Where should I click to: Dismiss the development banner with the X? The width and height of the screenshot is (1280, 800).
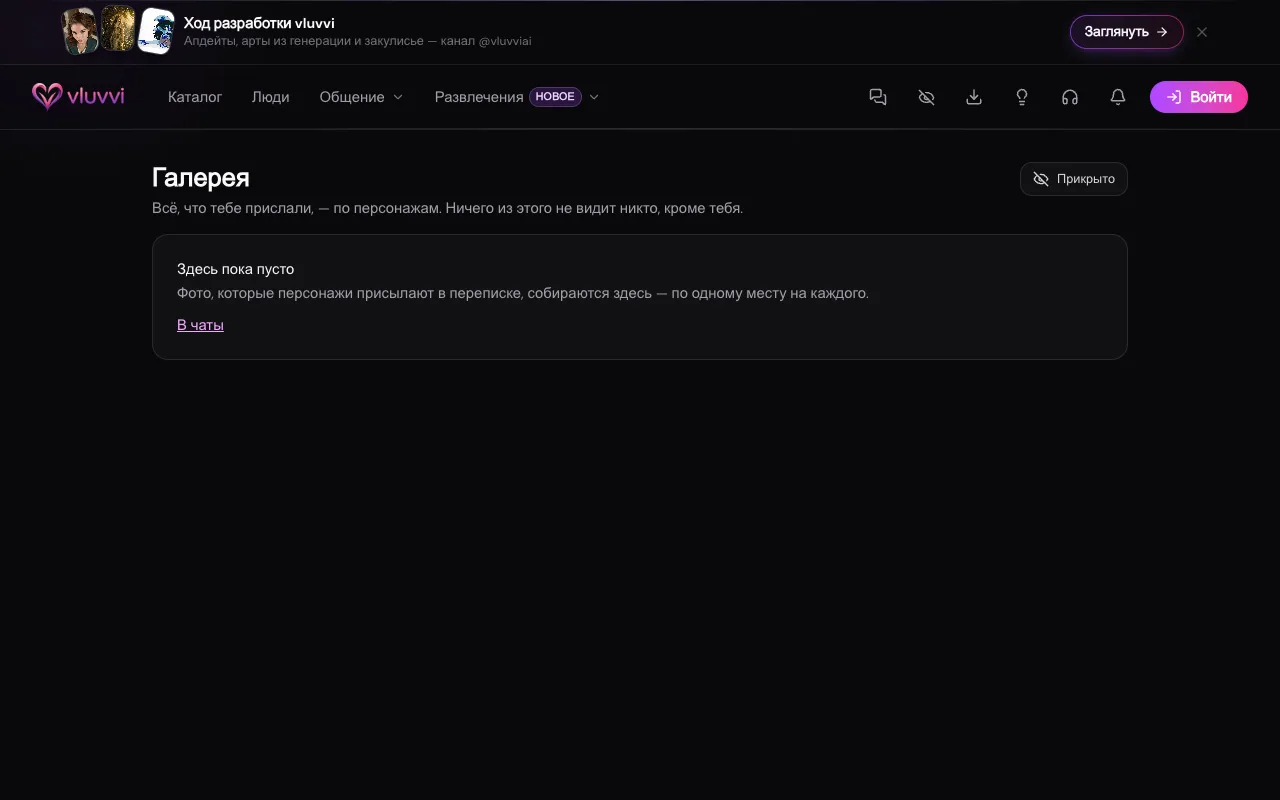tap(1202, 32)
